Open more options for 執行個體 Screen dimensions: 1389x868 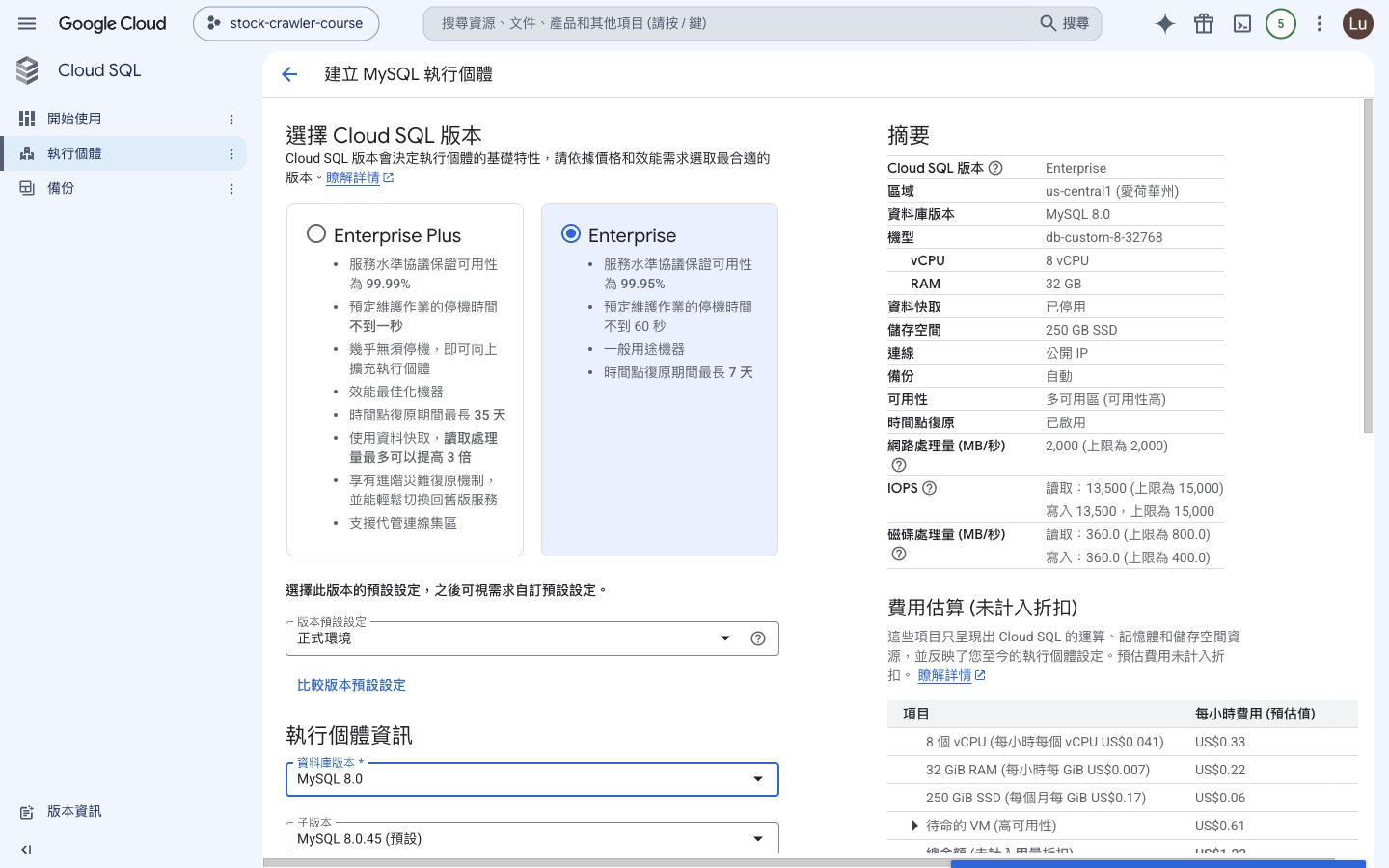pyautogui.click(x=231, y=154)
